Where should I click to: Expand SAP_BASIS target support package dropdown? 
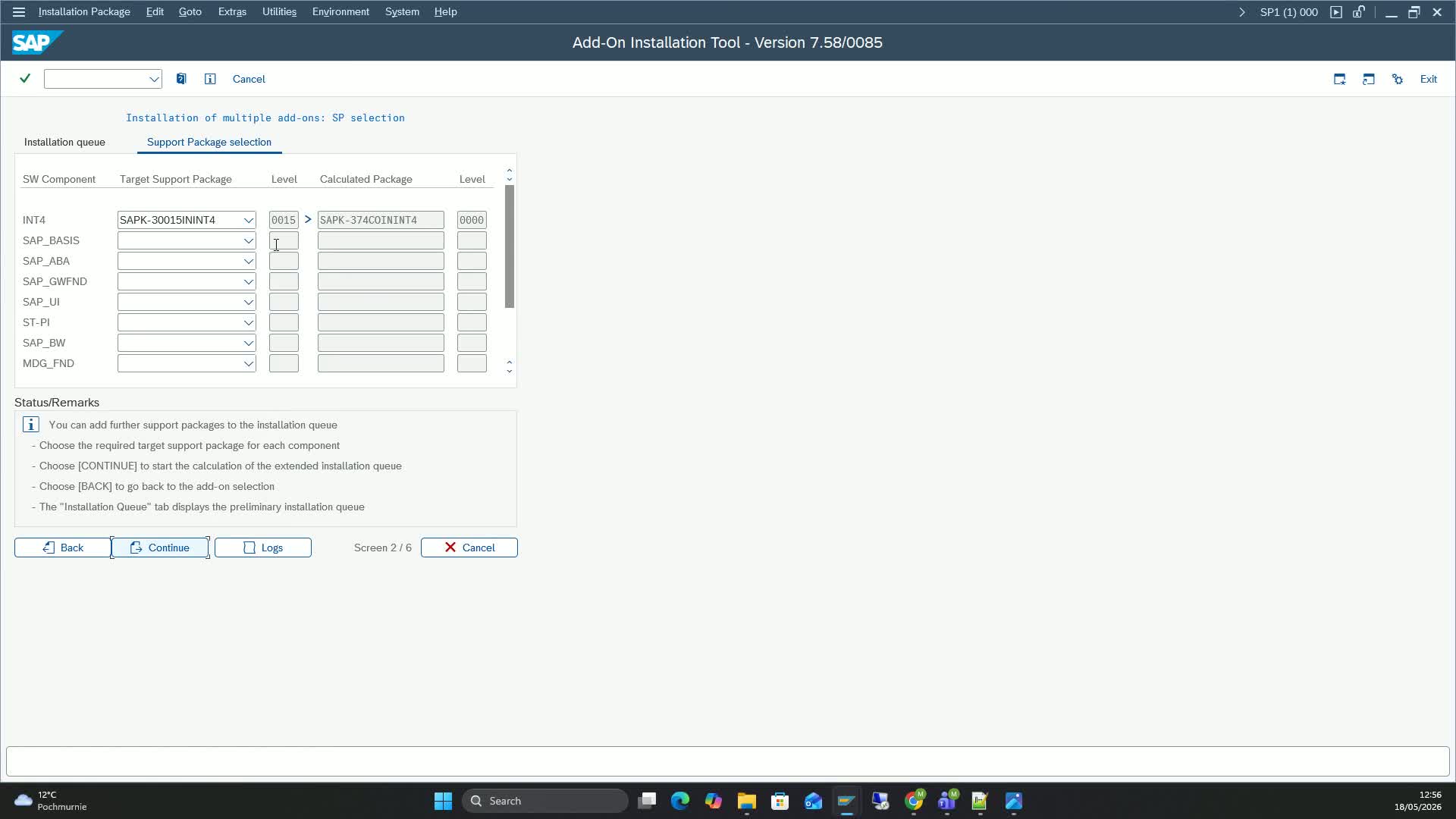point(248,240)
